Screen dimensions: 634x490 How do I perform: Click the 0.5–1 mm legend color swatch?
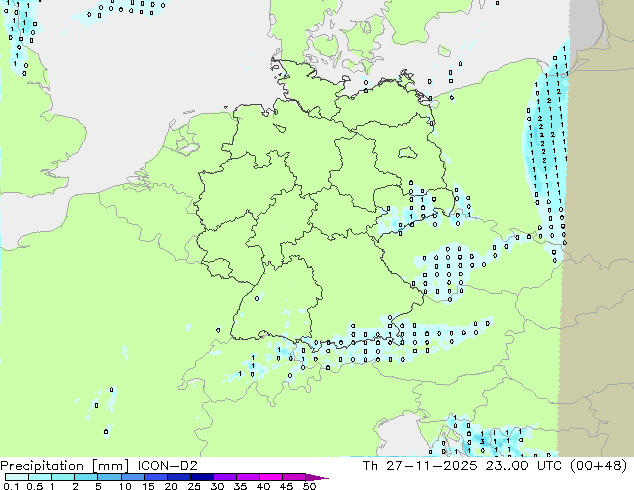(40, 477)
